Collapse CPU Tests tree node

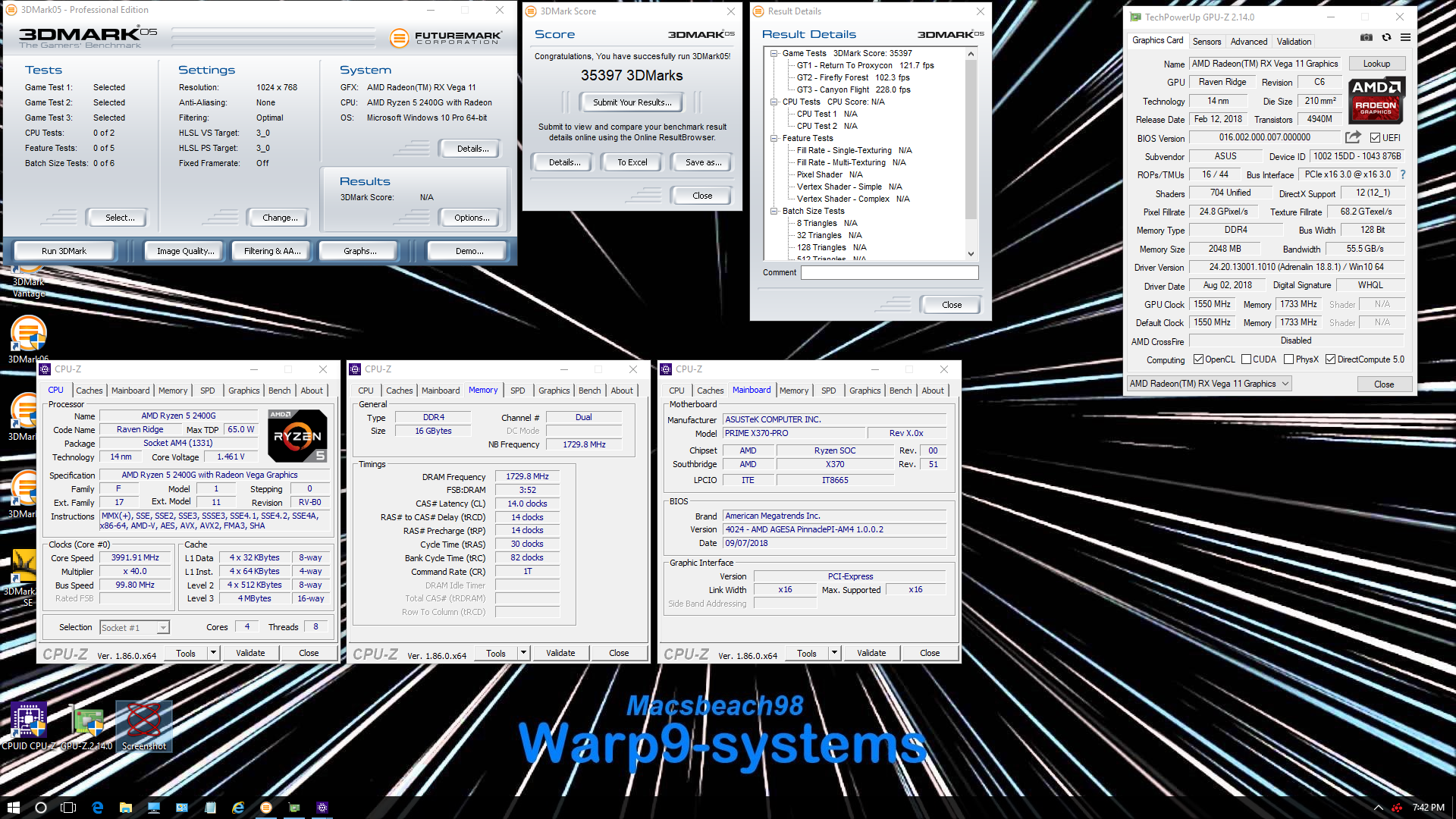tap(773, 102)
